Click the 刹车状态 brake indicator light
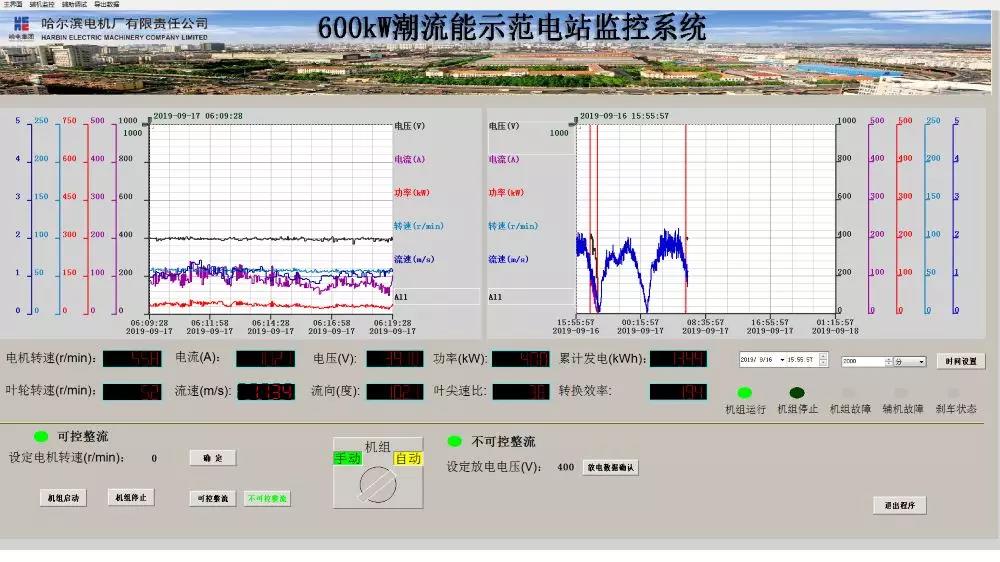Viewport: 1000px width, 562px height. click(953, 393)
